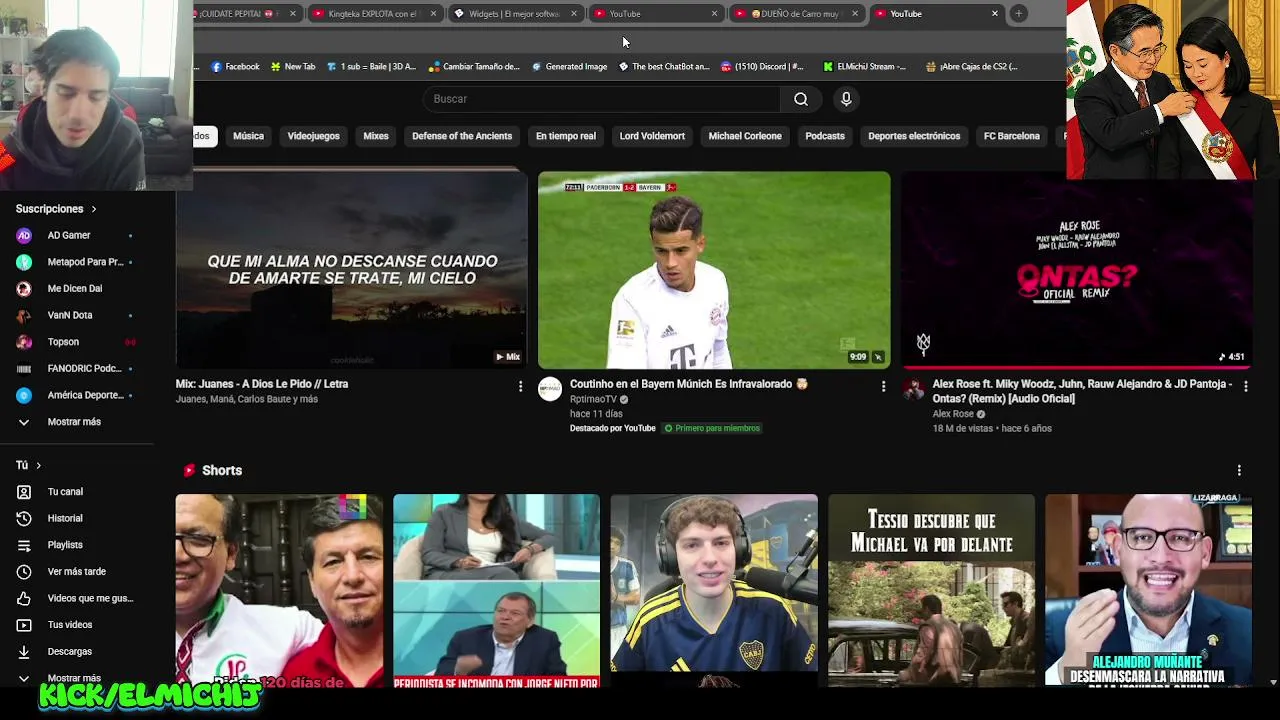Select the Música filter chip
The height and width of the screenshot is (720, 1280).
[248, 136]
